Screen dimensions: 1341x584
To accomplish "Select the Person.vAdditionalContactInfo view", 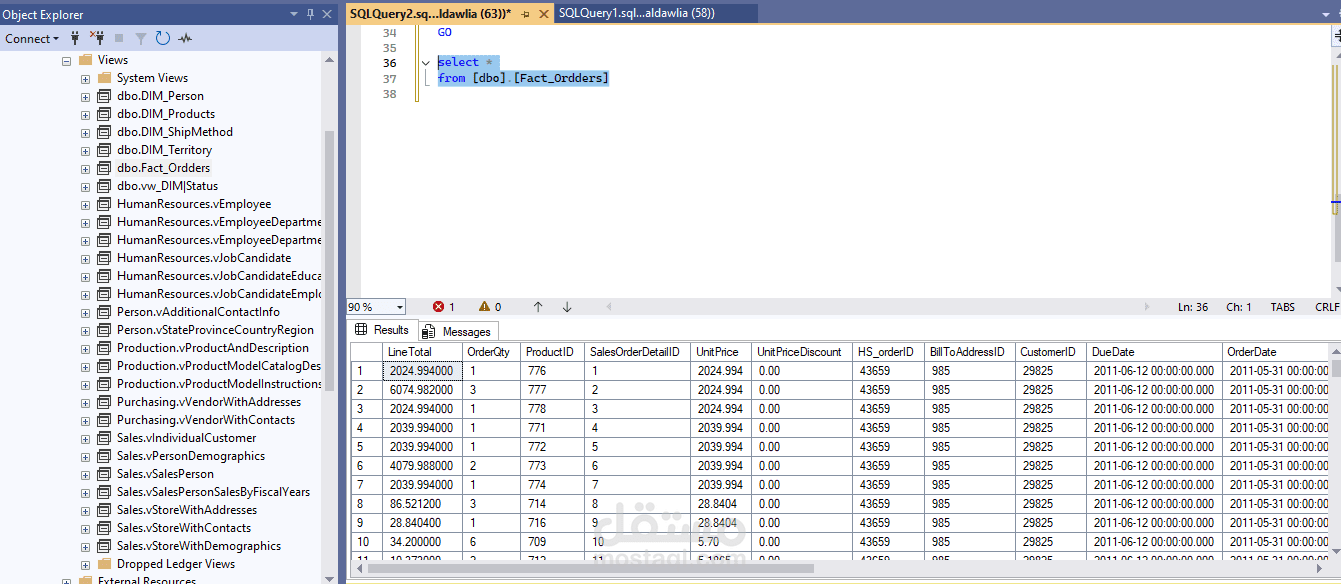I will click(198, 312).
